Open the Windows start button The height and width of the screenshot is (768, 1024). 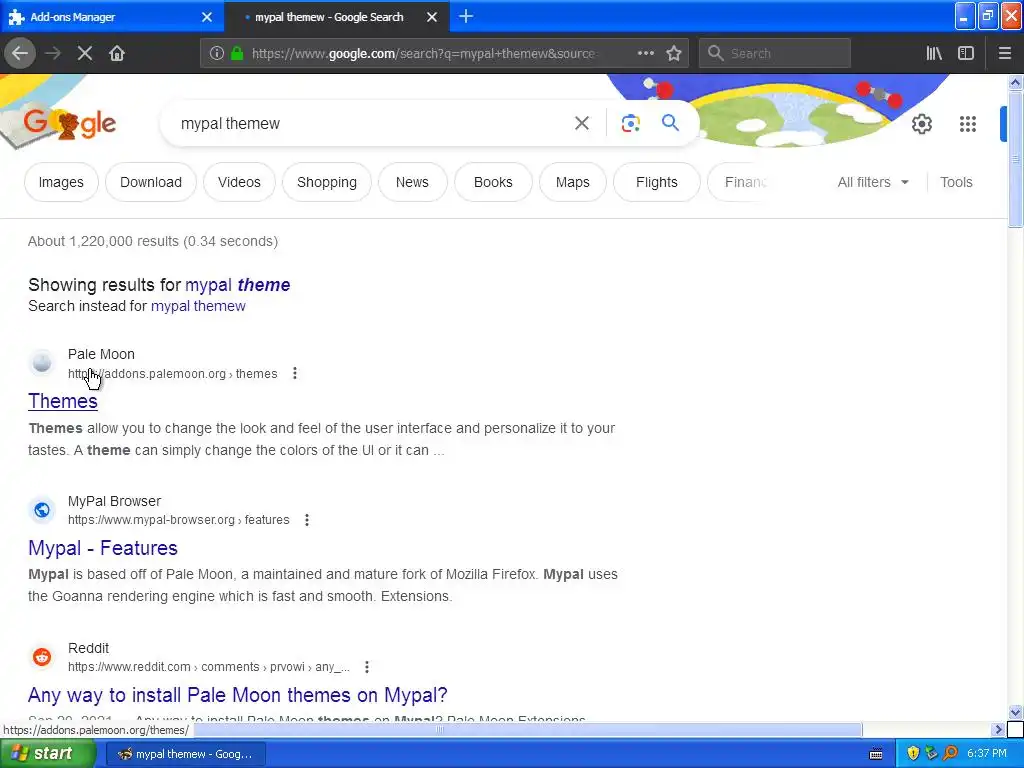click(47, 753)
